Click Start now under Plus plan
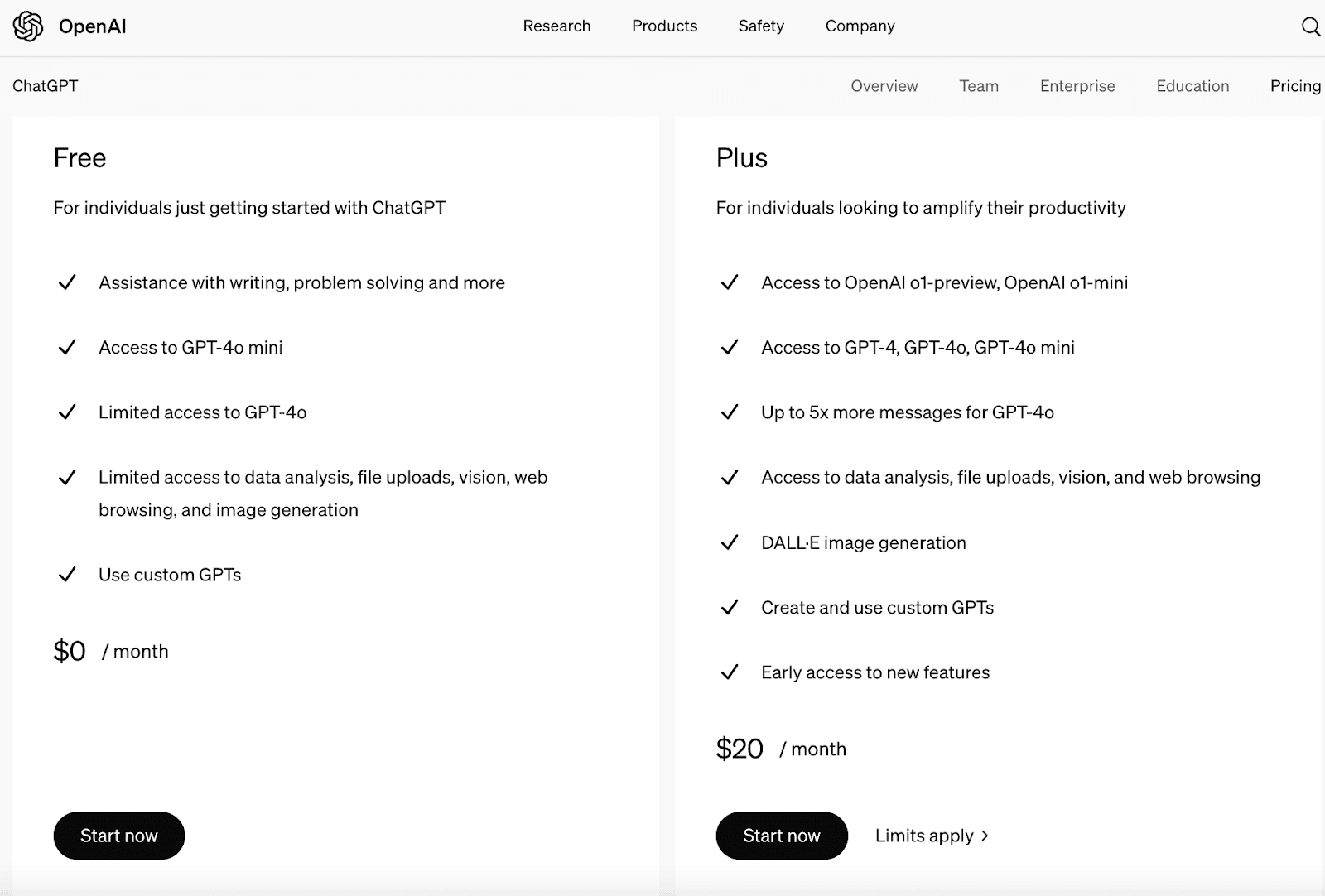 (x=782, y=836)
